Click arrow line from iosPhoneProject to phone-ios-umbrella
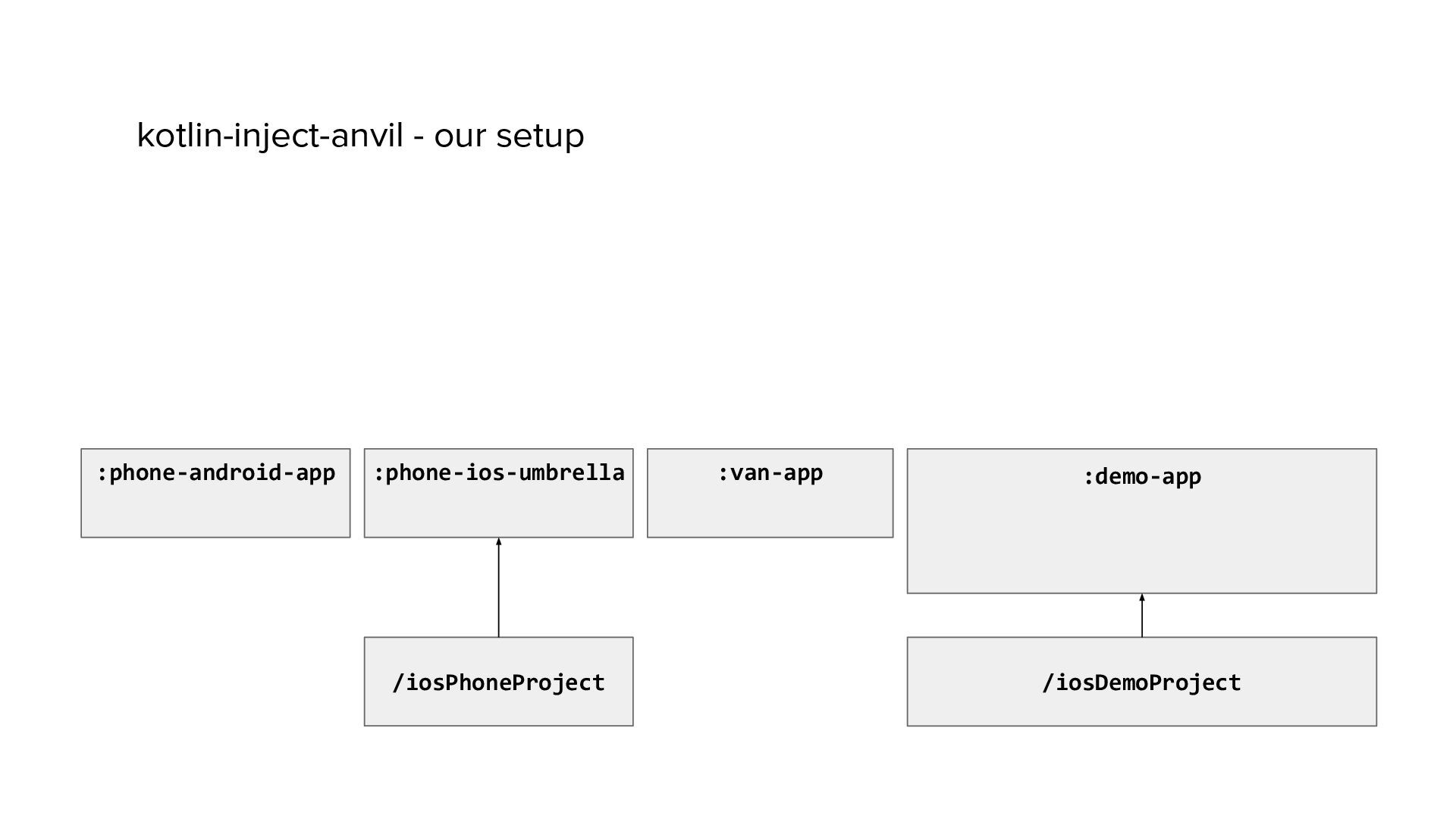This screenshot has height=819, width=1456. click(x=498, y=591)
